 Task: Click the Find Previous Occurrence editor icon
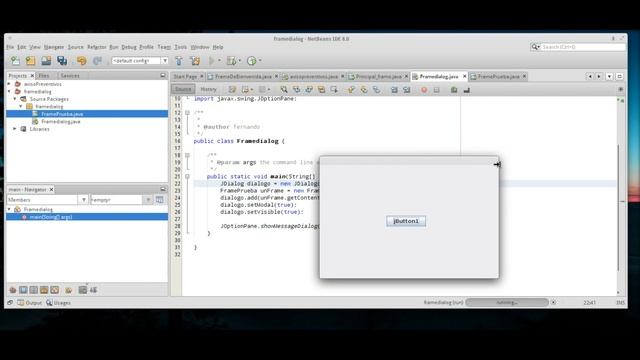point(297,89)
